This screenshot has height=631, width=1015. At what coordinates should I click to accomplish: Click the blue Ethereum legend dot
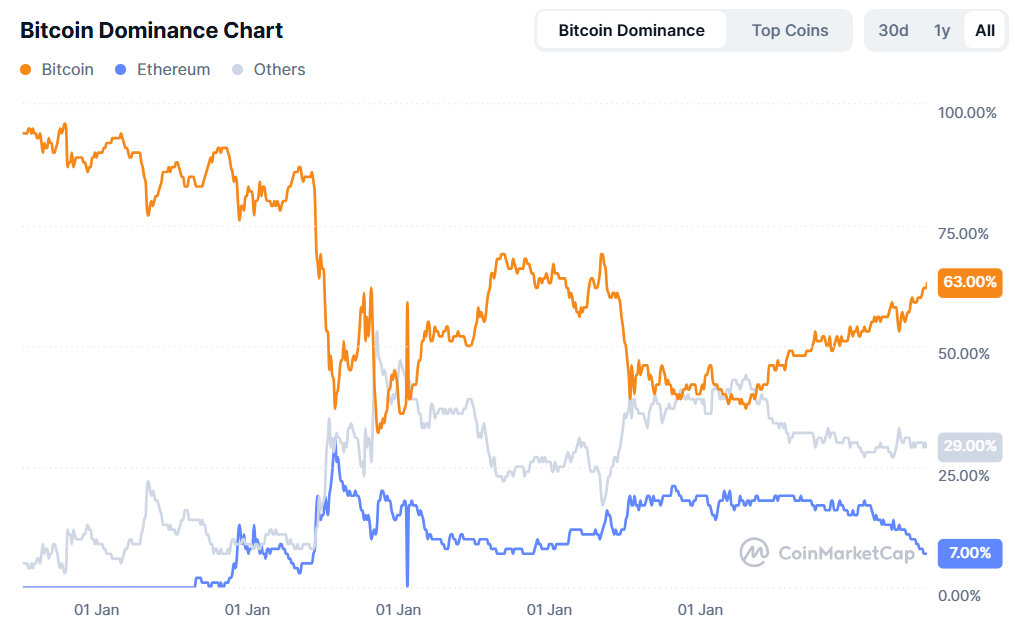(121, 70)
